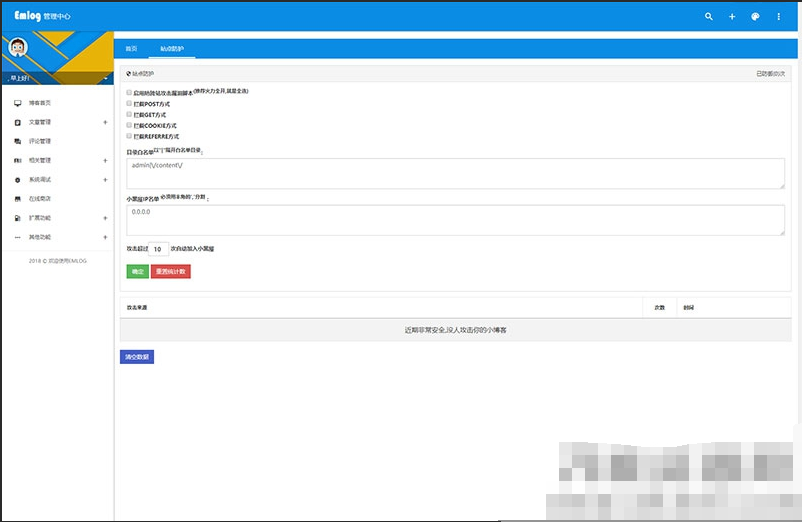Enable the 拦截POST方式 checkbox

(129, 103)
